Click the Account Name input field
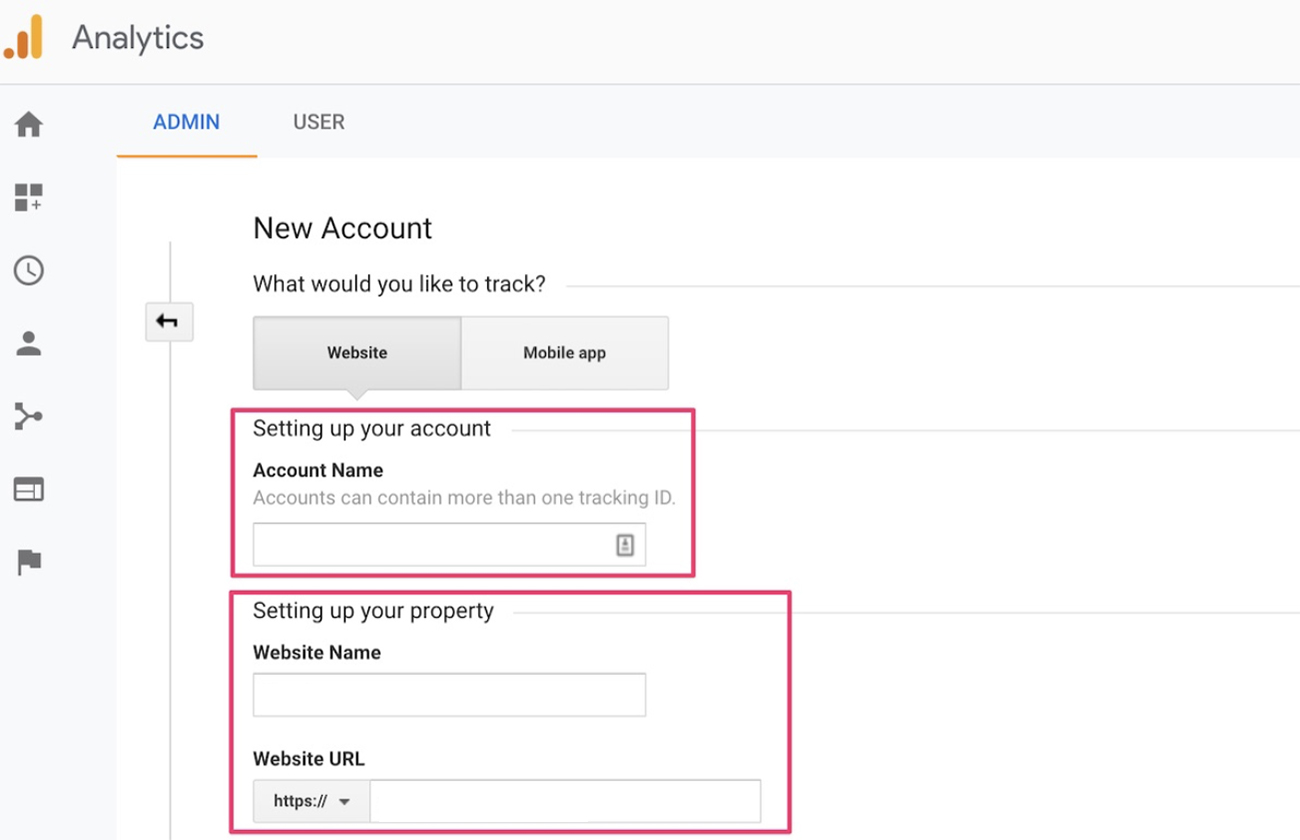 click(x=449, y=545)
